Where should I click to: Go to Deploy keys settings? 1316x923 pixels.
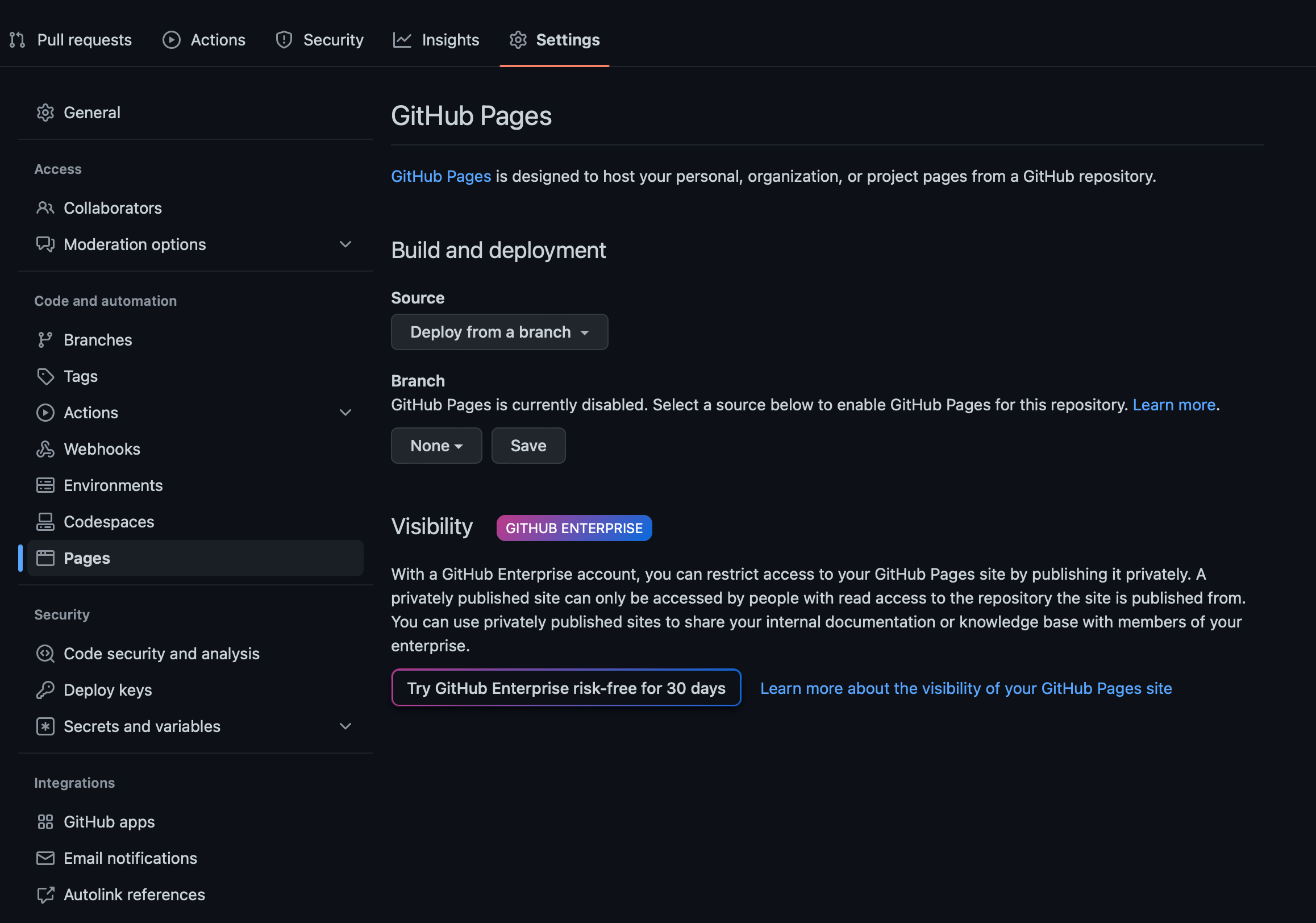point(195,689)
